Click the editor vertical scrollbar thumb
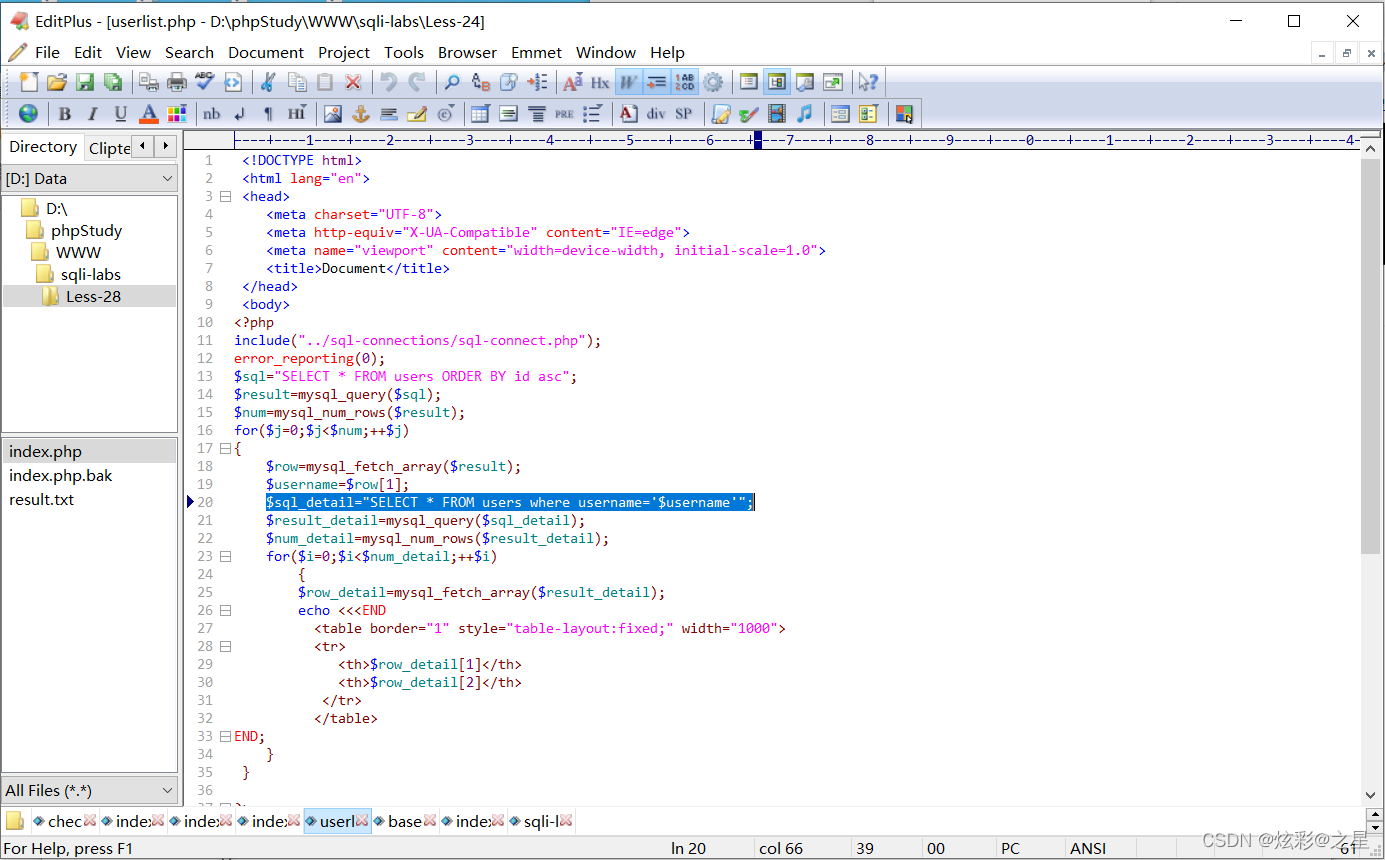 coord(1370,358)
